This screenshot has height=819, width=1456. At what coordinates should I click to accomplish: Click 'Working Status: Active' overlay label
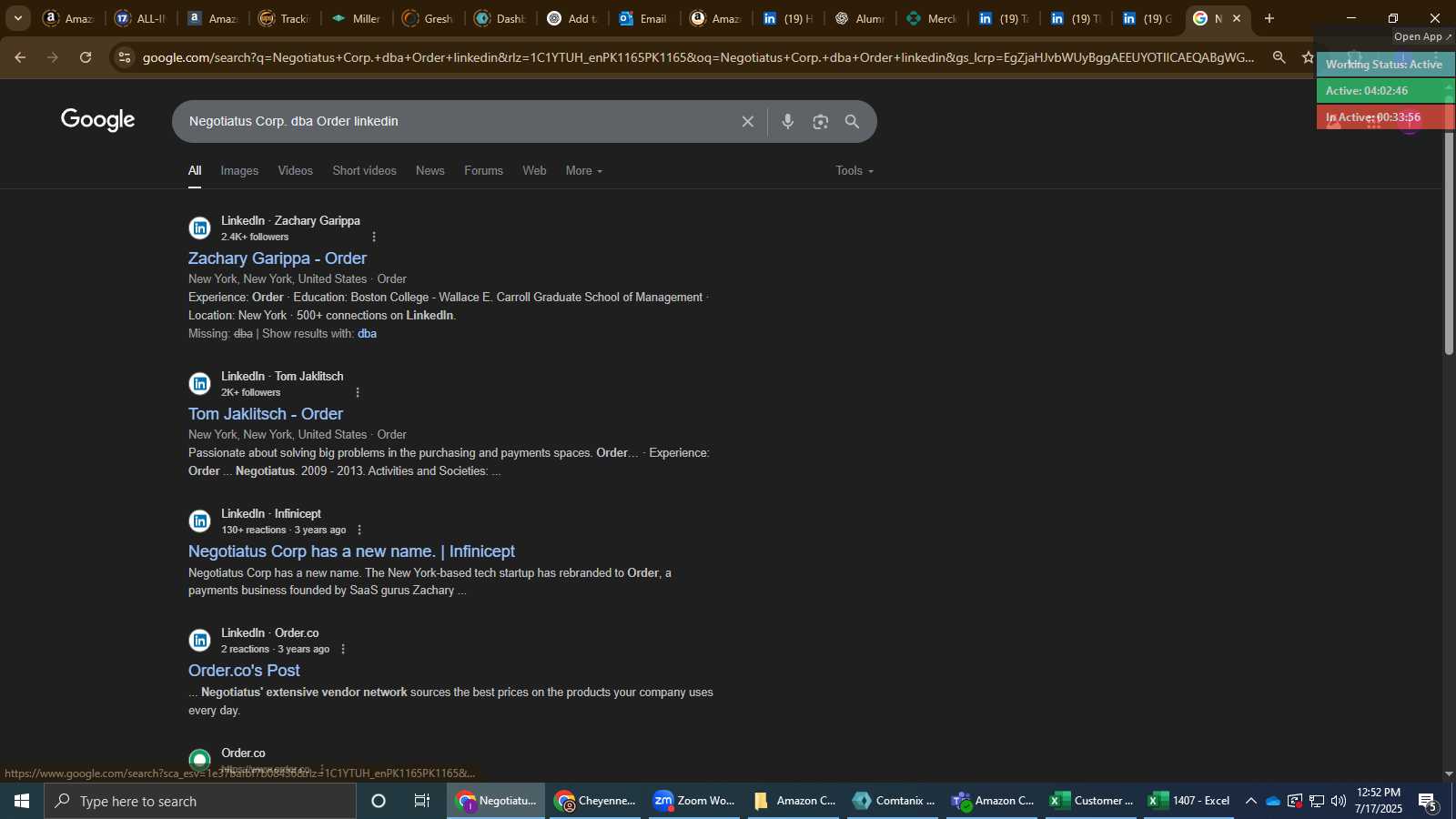(x=1384, y=65)
